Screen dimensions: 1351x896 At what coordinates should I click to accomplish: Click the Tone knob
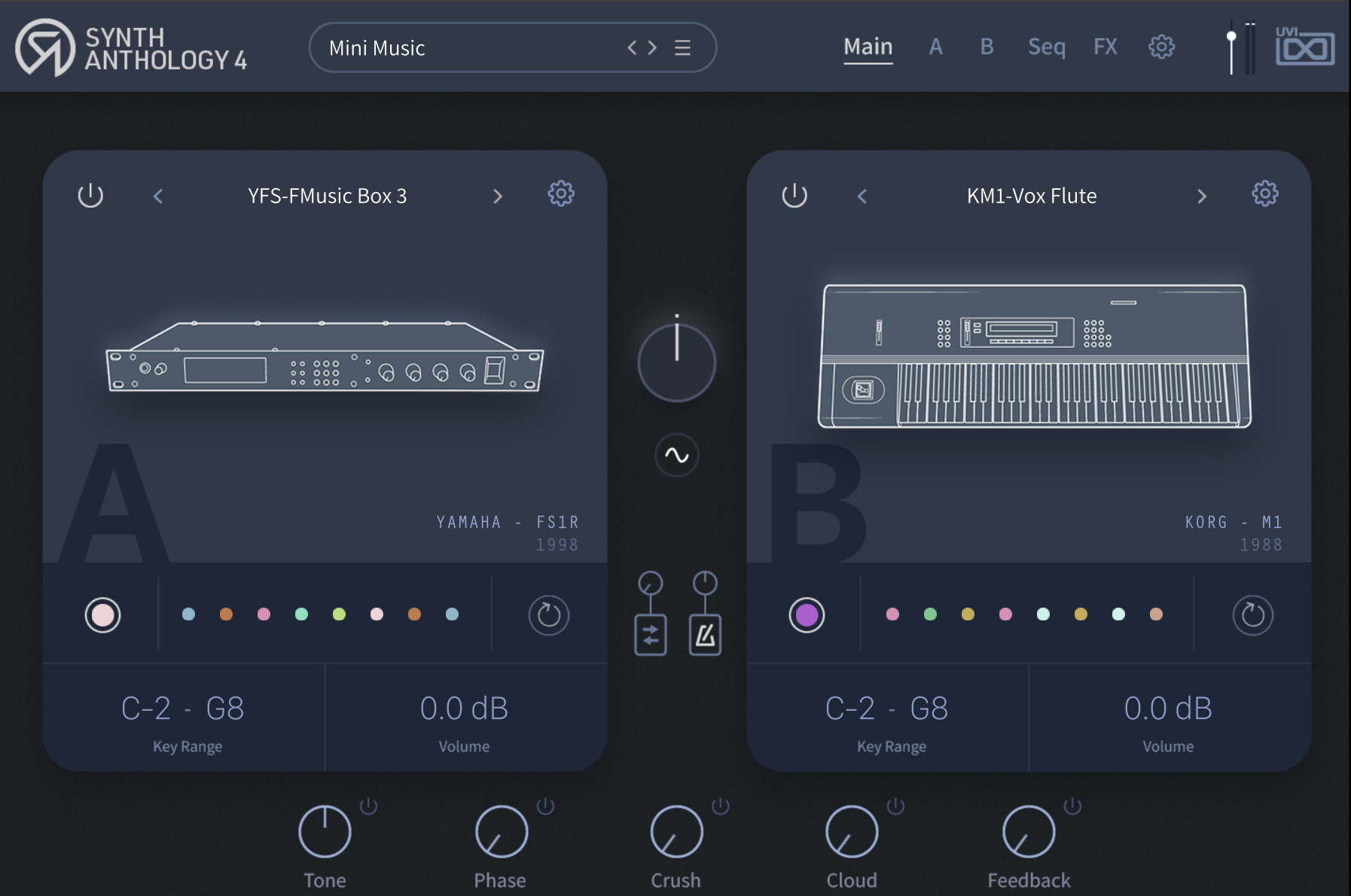coord(325,832)
